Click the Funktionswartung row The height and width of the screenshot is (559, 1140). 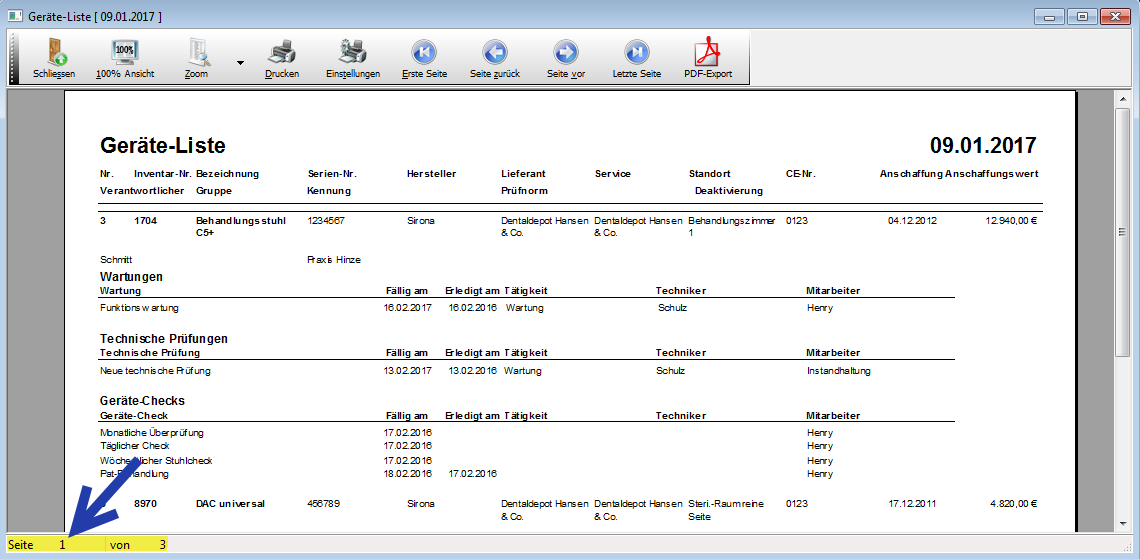(526, 307)
